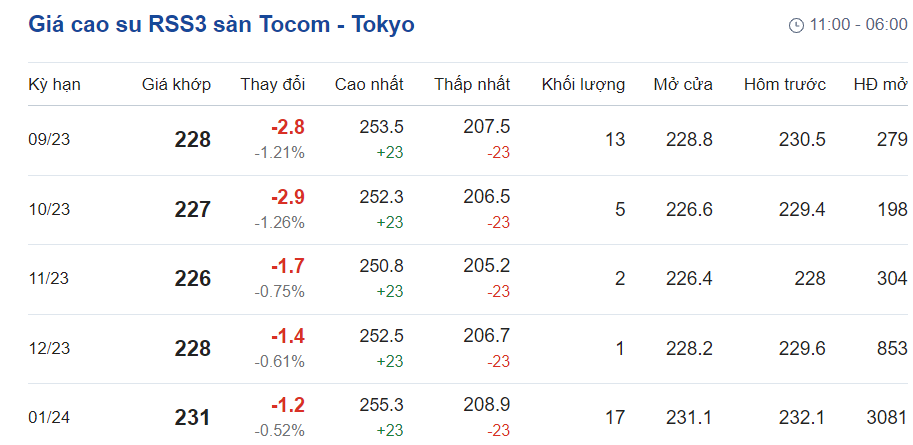Click the 11:00 - 06:00 time label
The image size is (913, 445).
pyautogui.click(x=858, y=25)
